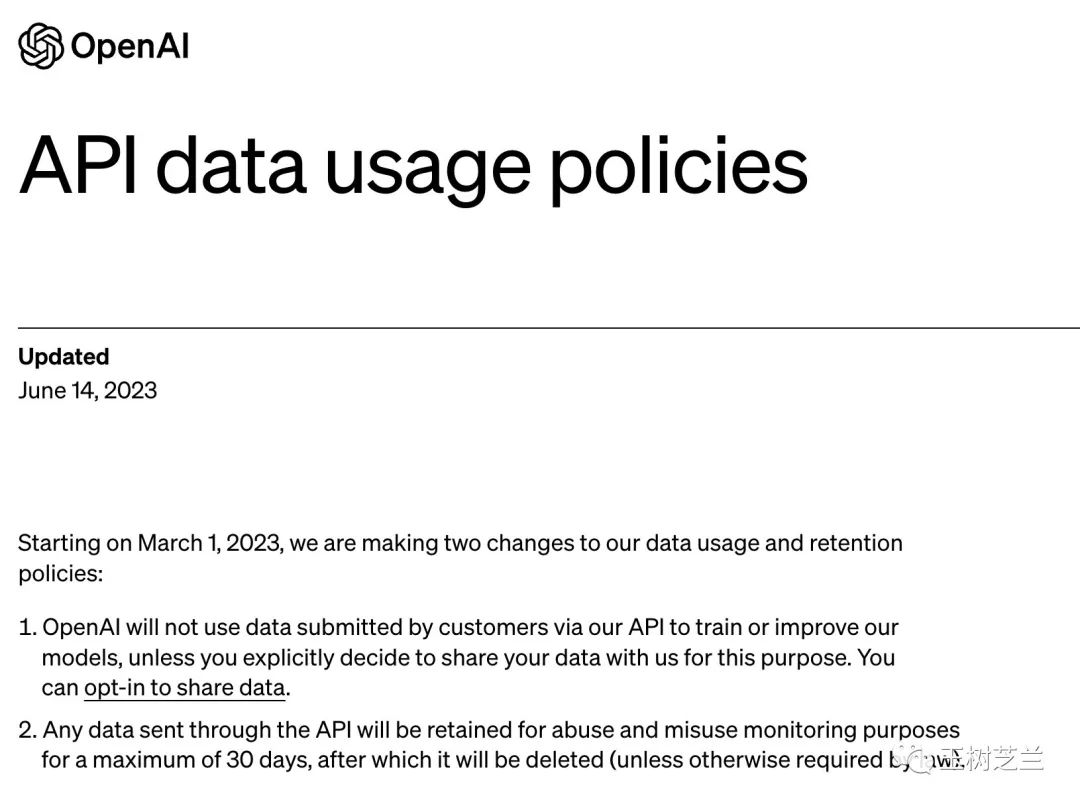Click the word "API" in the large heading
Screen dimensions: 1080x806
(80, 166)
